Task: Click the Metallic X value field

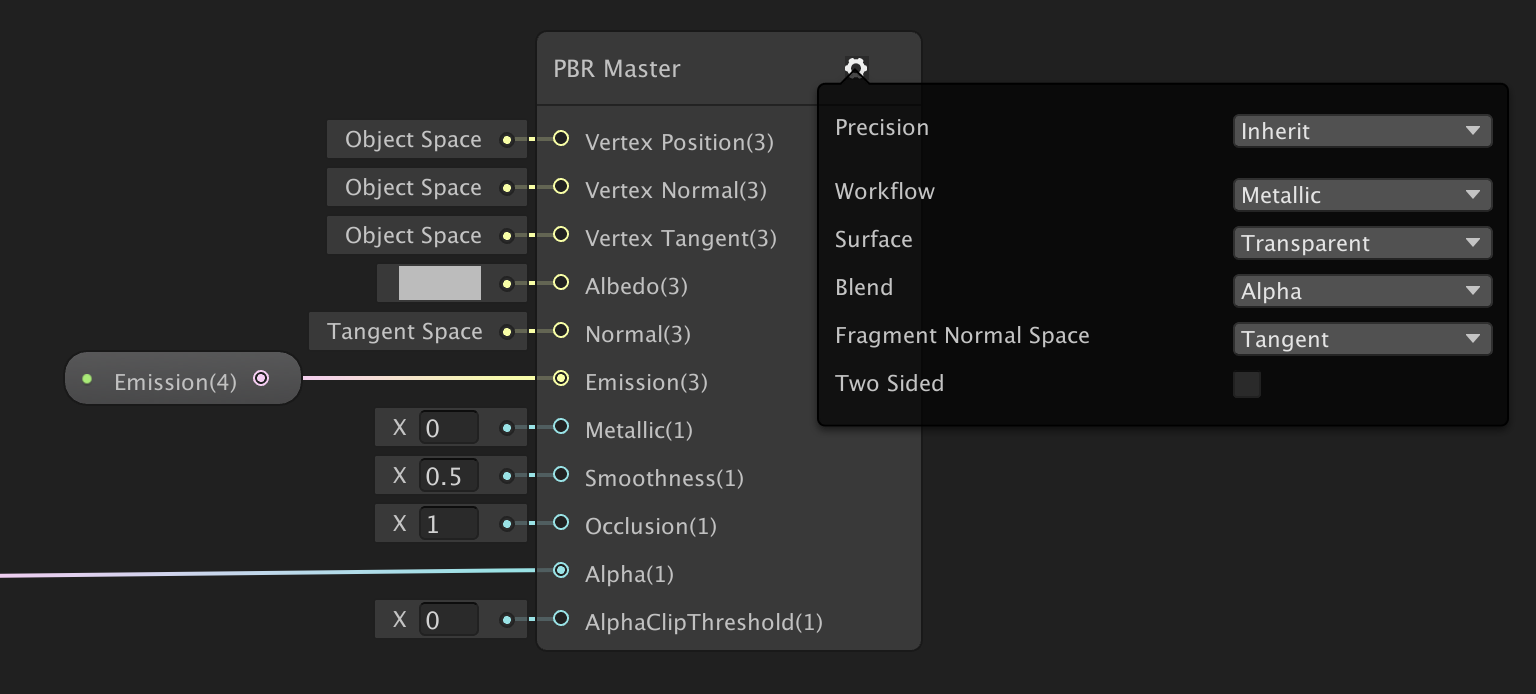Action: pos(448,429)
